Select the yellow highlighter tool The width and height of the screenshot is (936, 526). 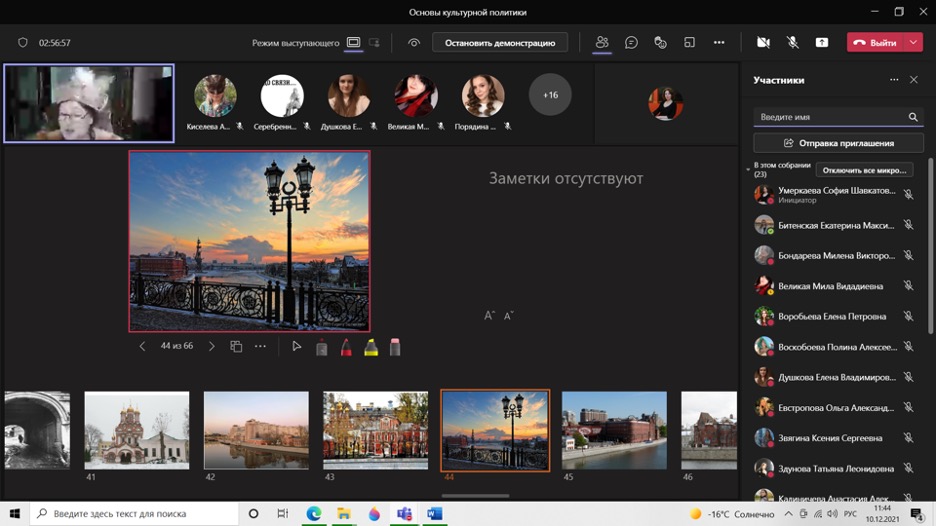(371, 347)
